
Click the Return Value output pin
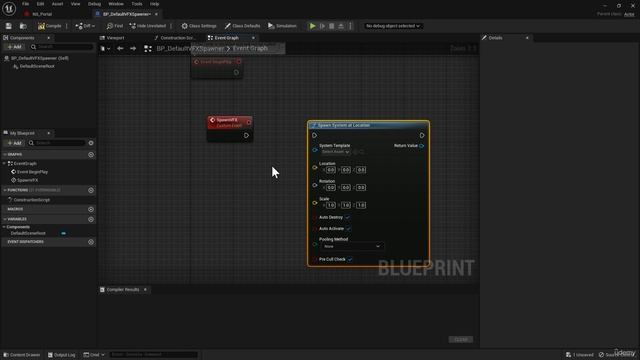click(422, 146)
